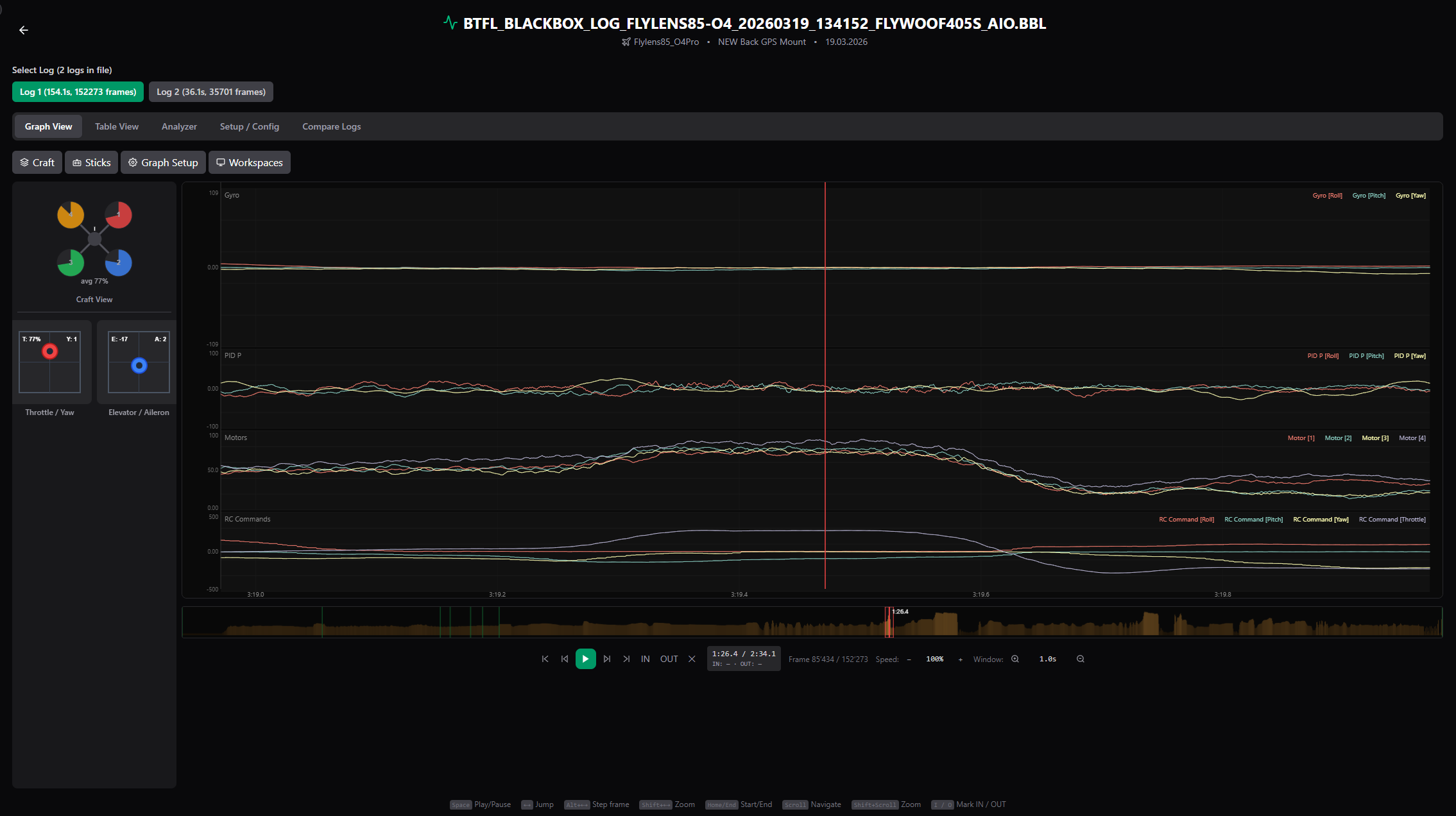The height and width of the screenshot is (816, 1456).
Task: Clear the IN/OUT markers with the X icon
Action: pos(692,659)
